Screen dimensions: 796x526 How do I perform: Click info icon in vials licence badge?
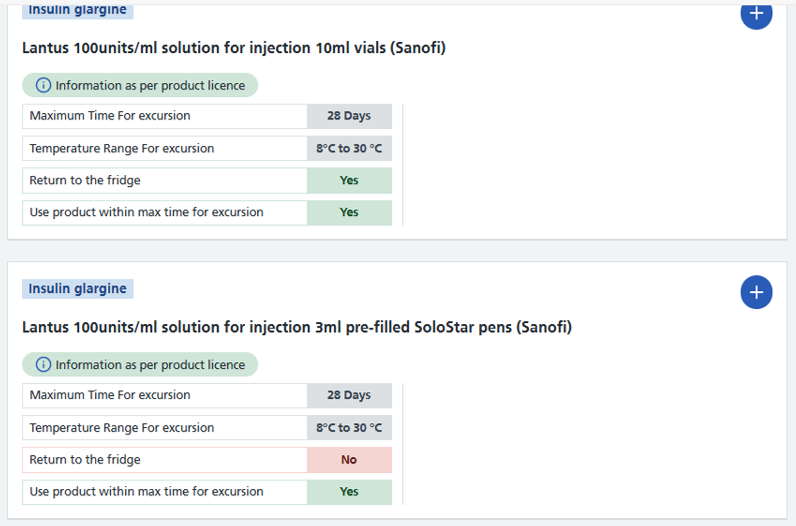pyautogui.click(x=43, y=85)
